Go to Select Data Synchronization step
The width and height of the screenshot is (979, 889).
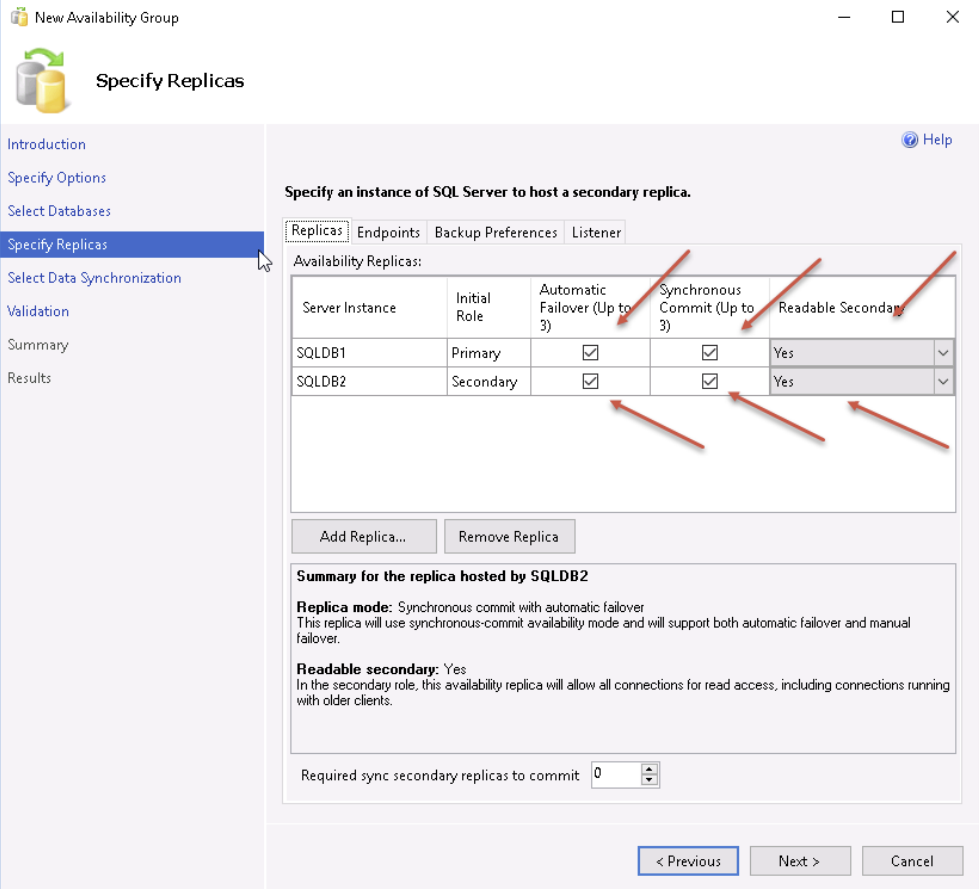pyautogui.click(x=94, y=278)
